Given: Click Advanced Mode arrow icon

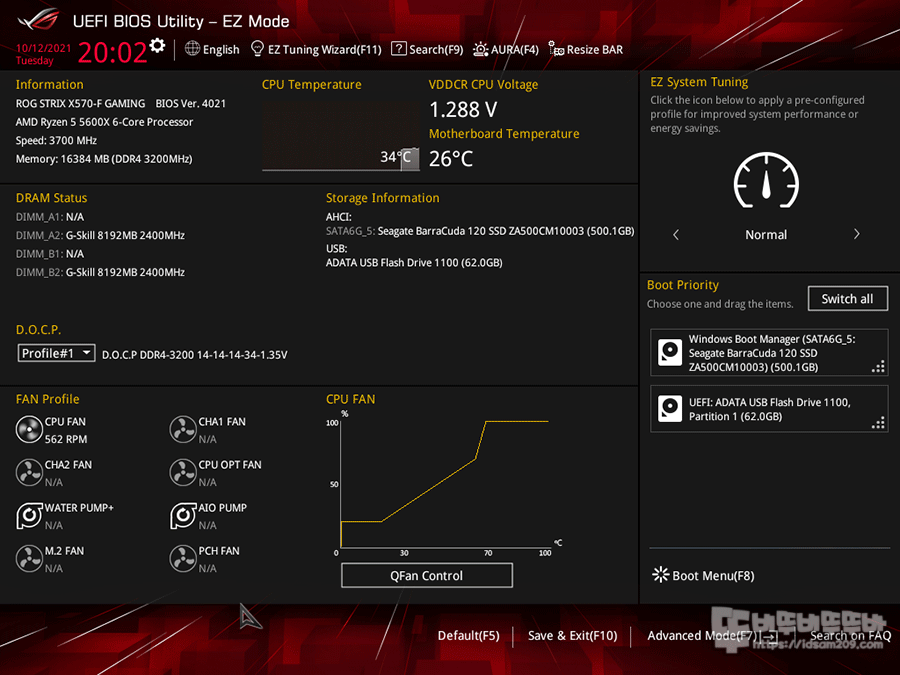Looking at the screenshot, I should (x=769, y=636).
